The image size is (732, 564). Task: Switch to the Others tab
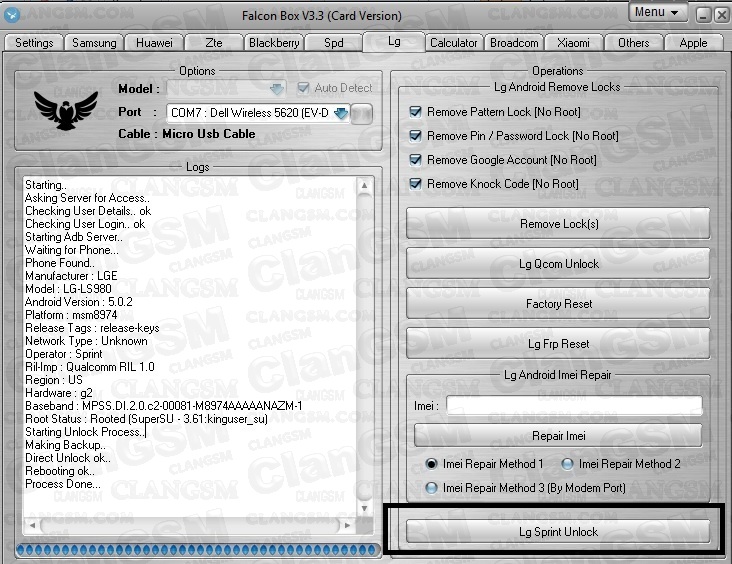click(633, 43)
